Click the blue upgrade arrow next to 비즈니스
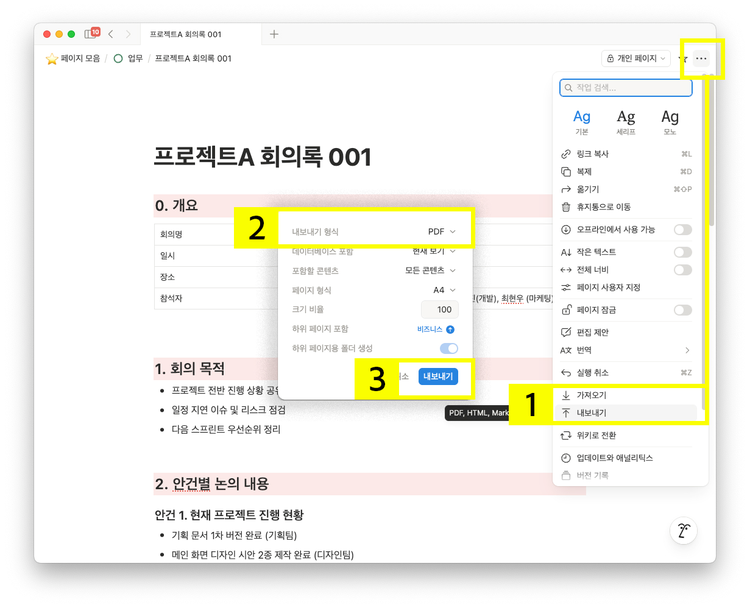Viewport: 750px width, 608px height. 450,329
